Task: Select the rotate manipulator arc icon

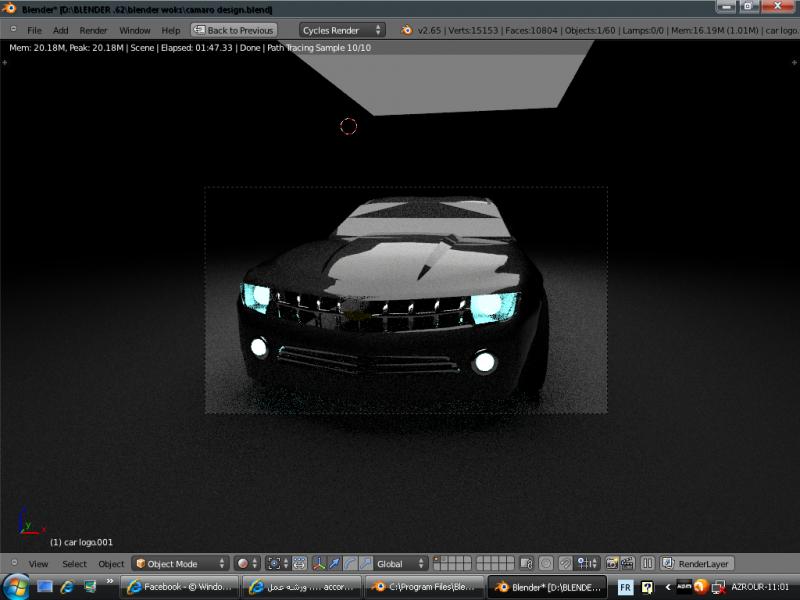Action: pos(350,564)
